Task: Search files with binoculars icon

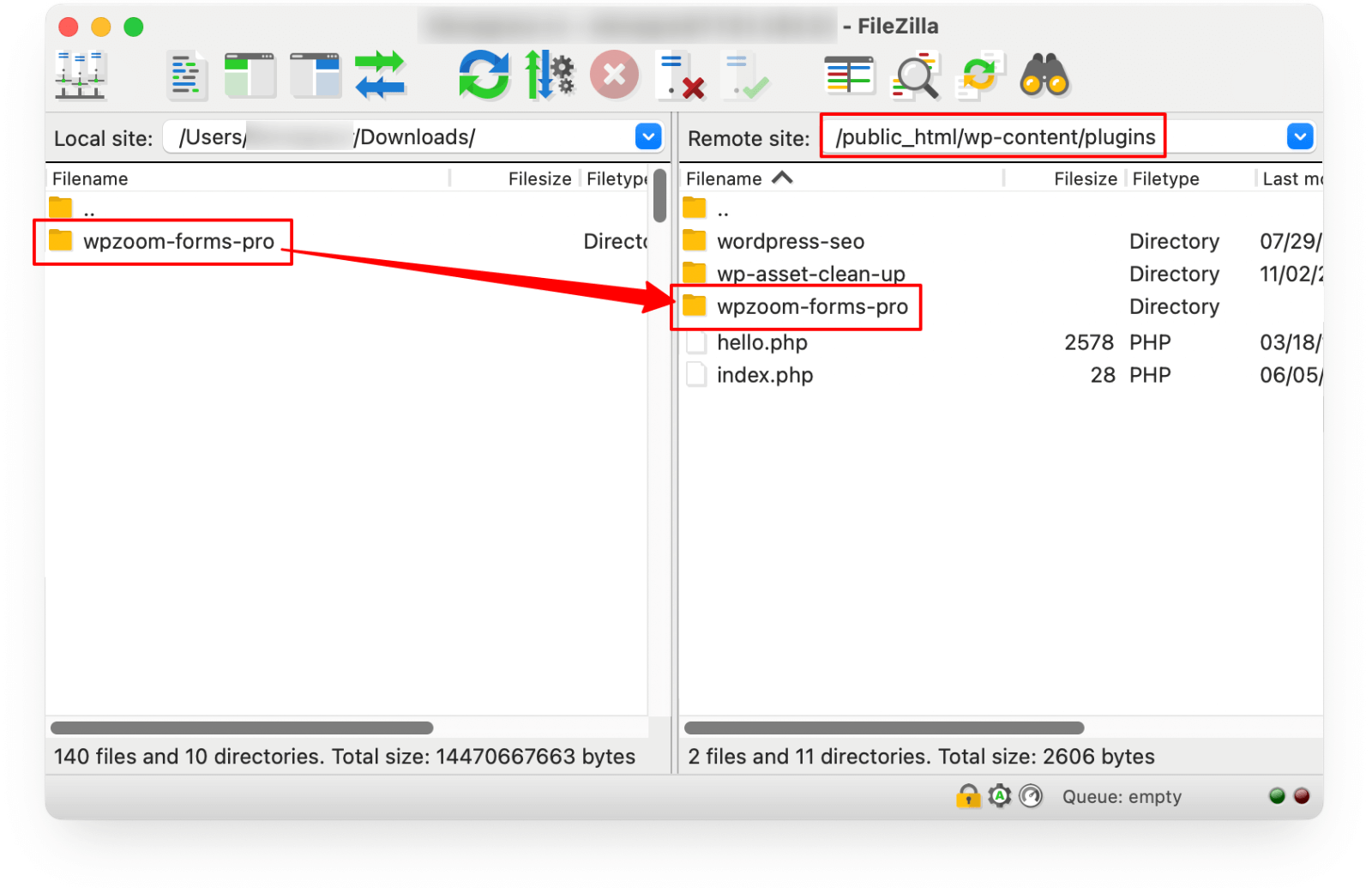Action: pyautogui.click(x=1044, y=76)
